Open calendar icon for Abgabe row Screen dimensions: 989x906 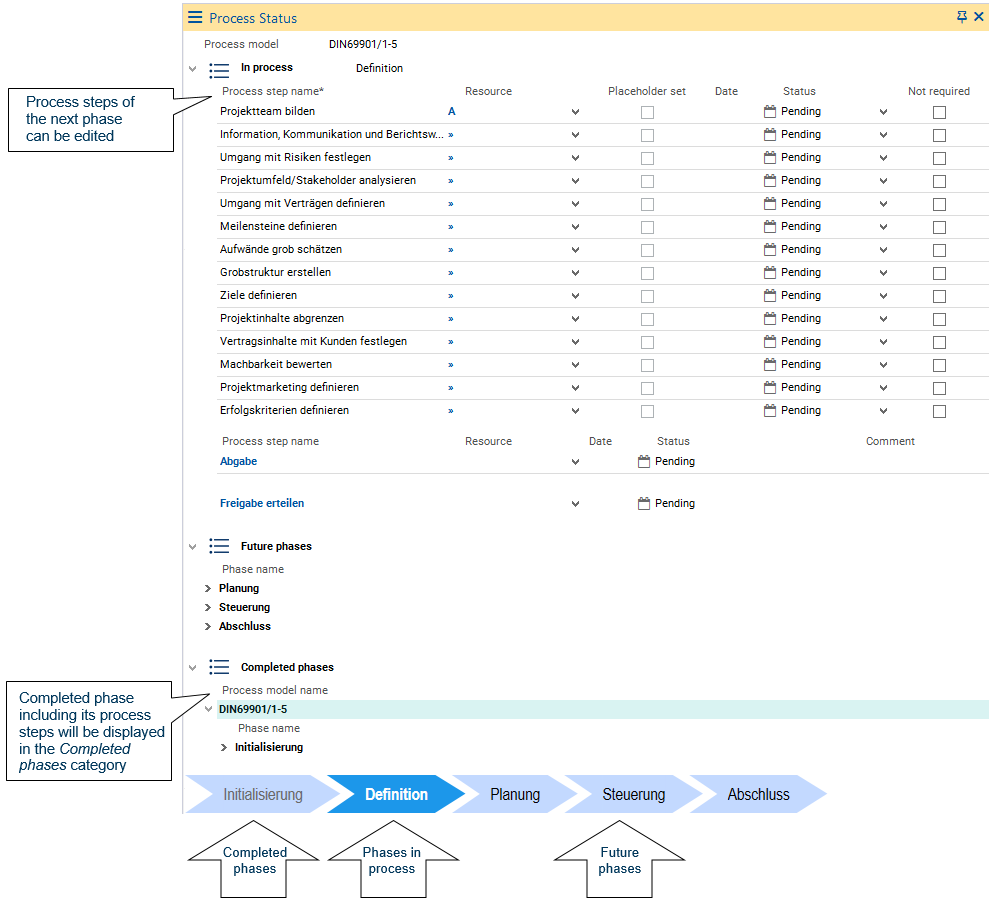(643, 461)
